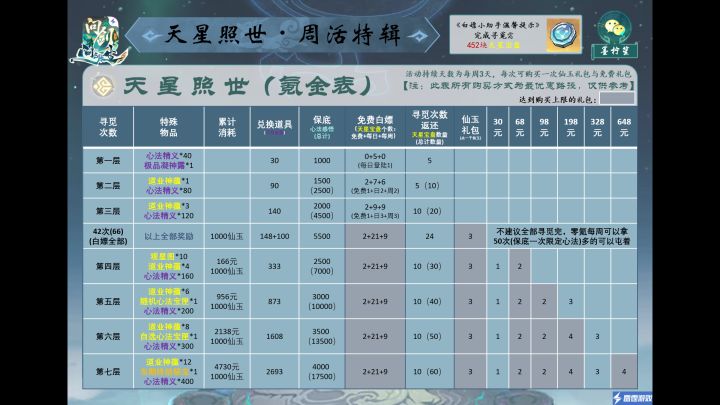Click the 166元 1000仙玉 cost cell

tap(227, 266)
